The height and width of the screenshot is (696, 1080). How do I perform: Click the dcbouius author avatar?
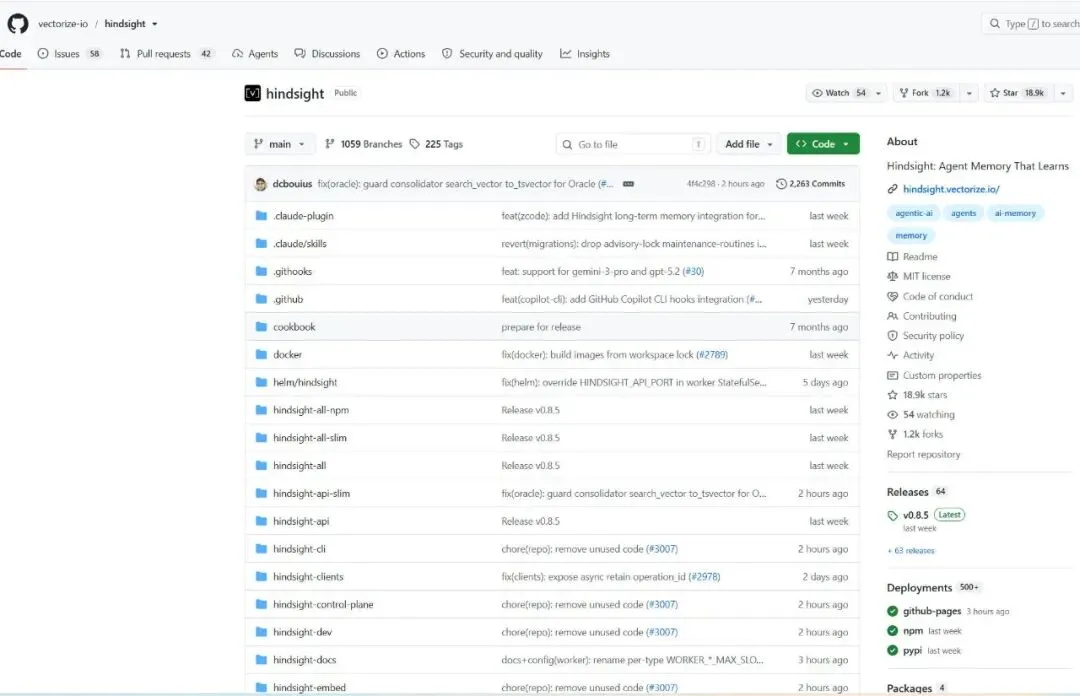point(260,184)
